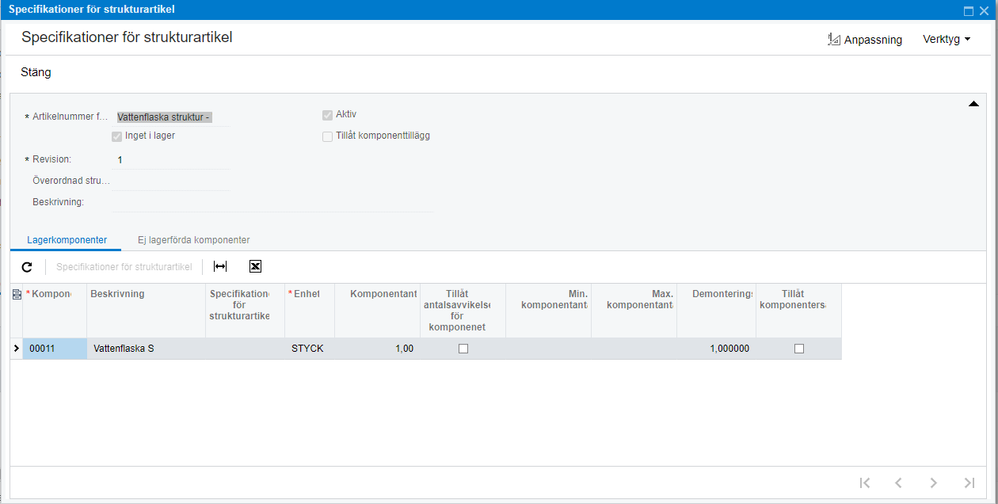Click the Artikelnummer field Vattenflaska struktur

pos(171,117)
